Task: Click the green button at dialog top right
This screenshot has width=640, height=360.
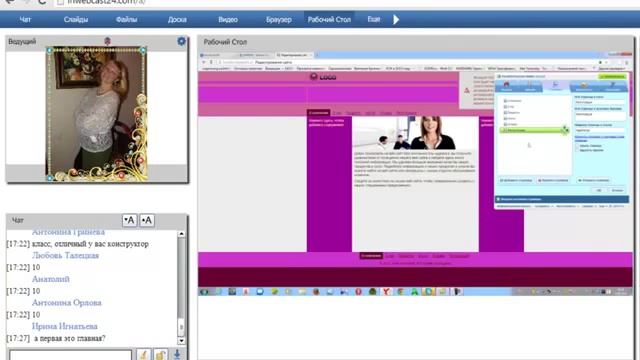Action: point(612,77)
